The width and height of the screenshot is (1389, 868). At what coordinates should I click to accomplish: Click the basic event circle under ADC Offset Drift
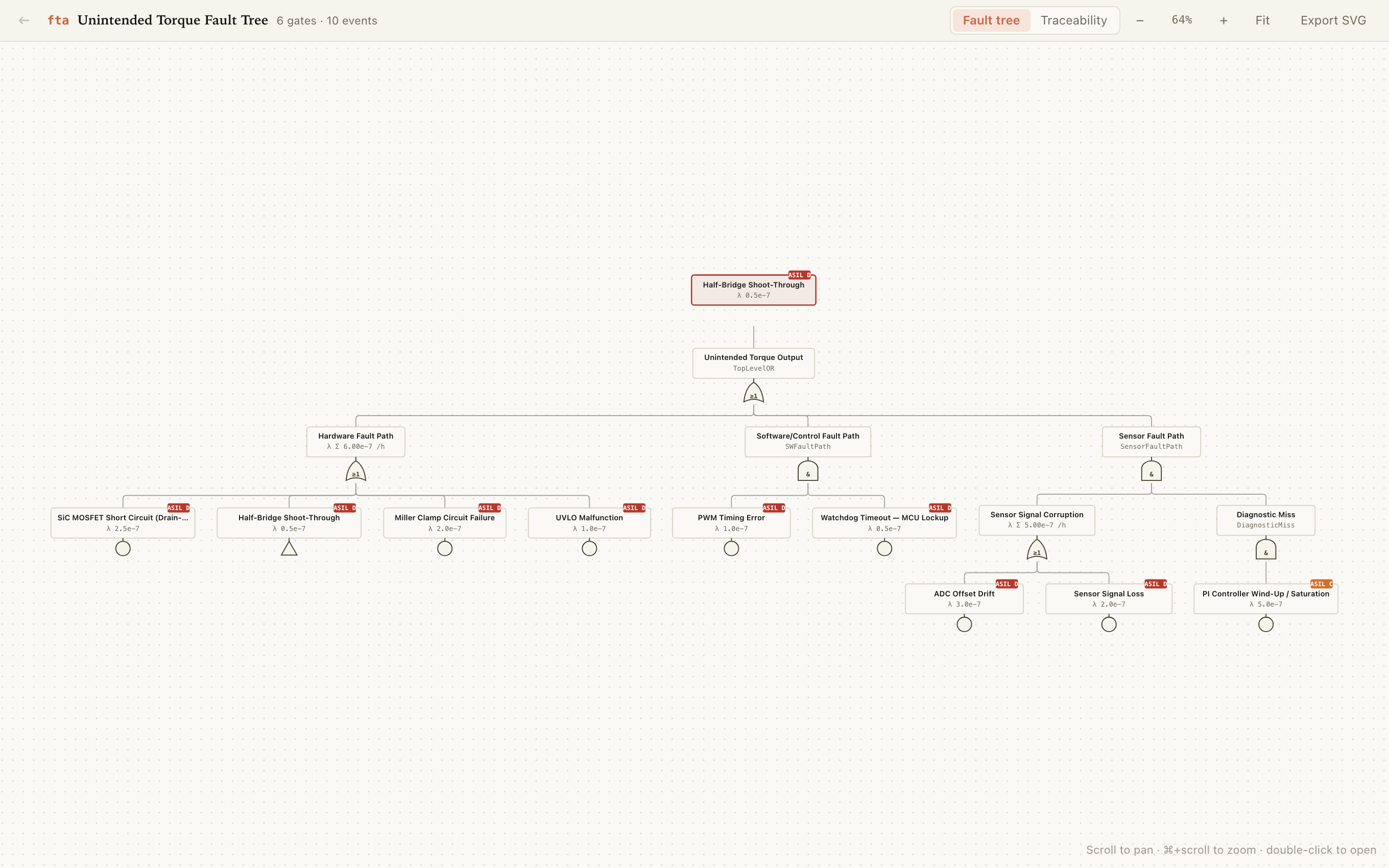pos(964,624)
